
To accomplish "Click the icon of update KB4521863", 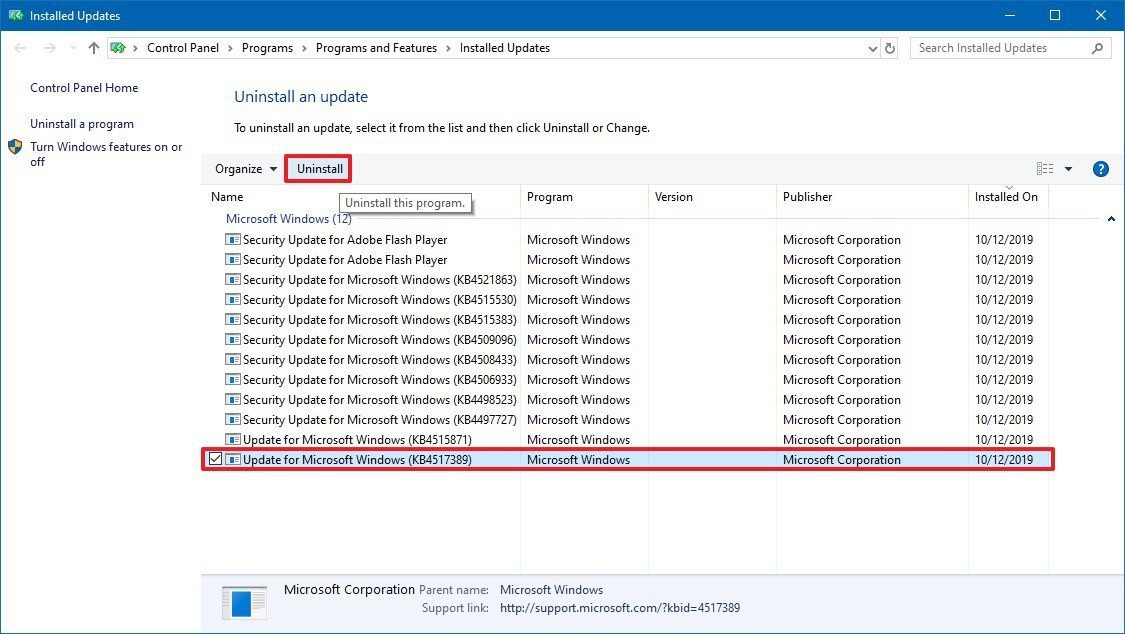I will [232, 280].
